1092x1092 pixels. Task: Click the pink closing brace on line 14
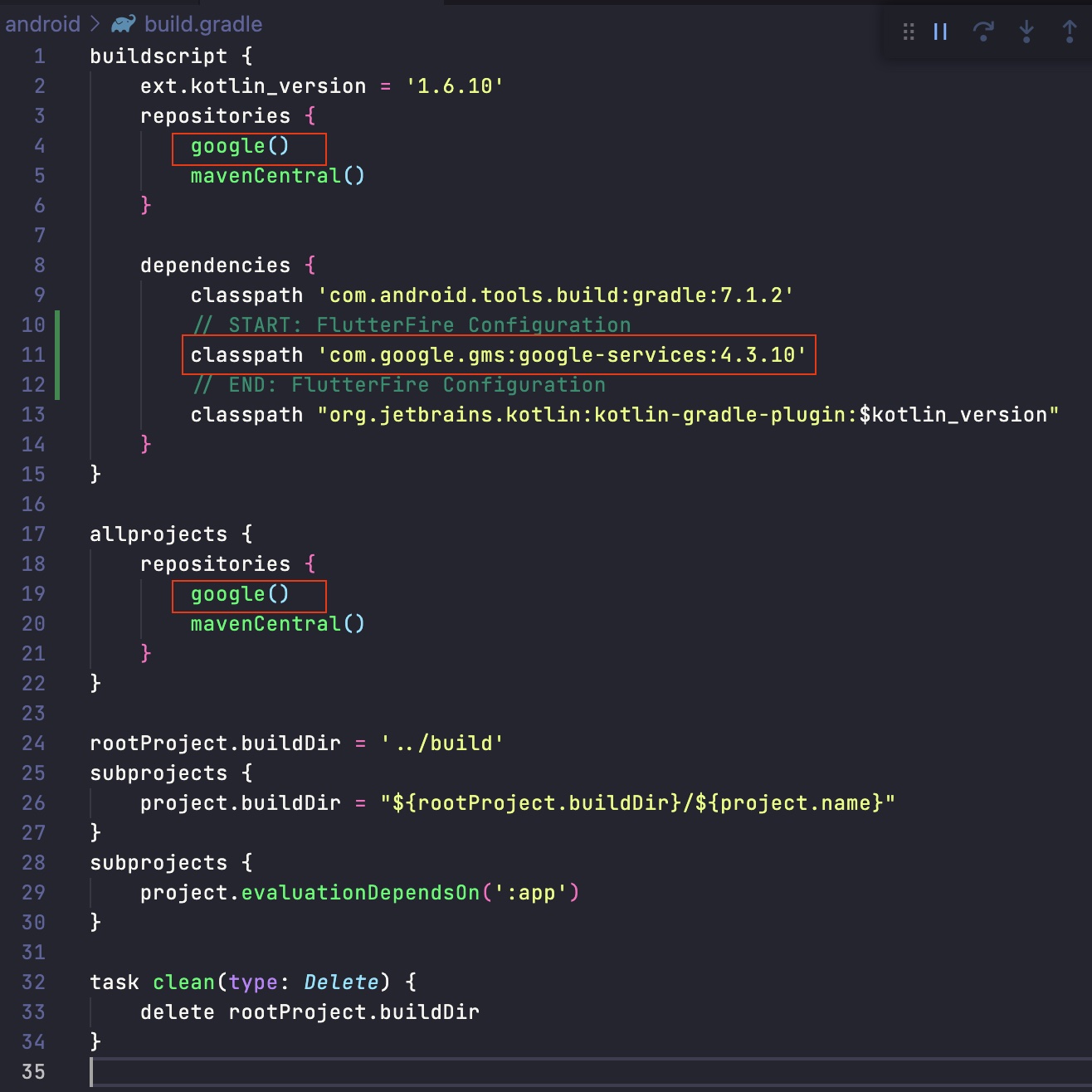[146, 445]
